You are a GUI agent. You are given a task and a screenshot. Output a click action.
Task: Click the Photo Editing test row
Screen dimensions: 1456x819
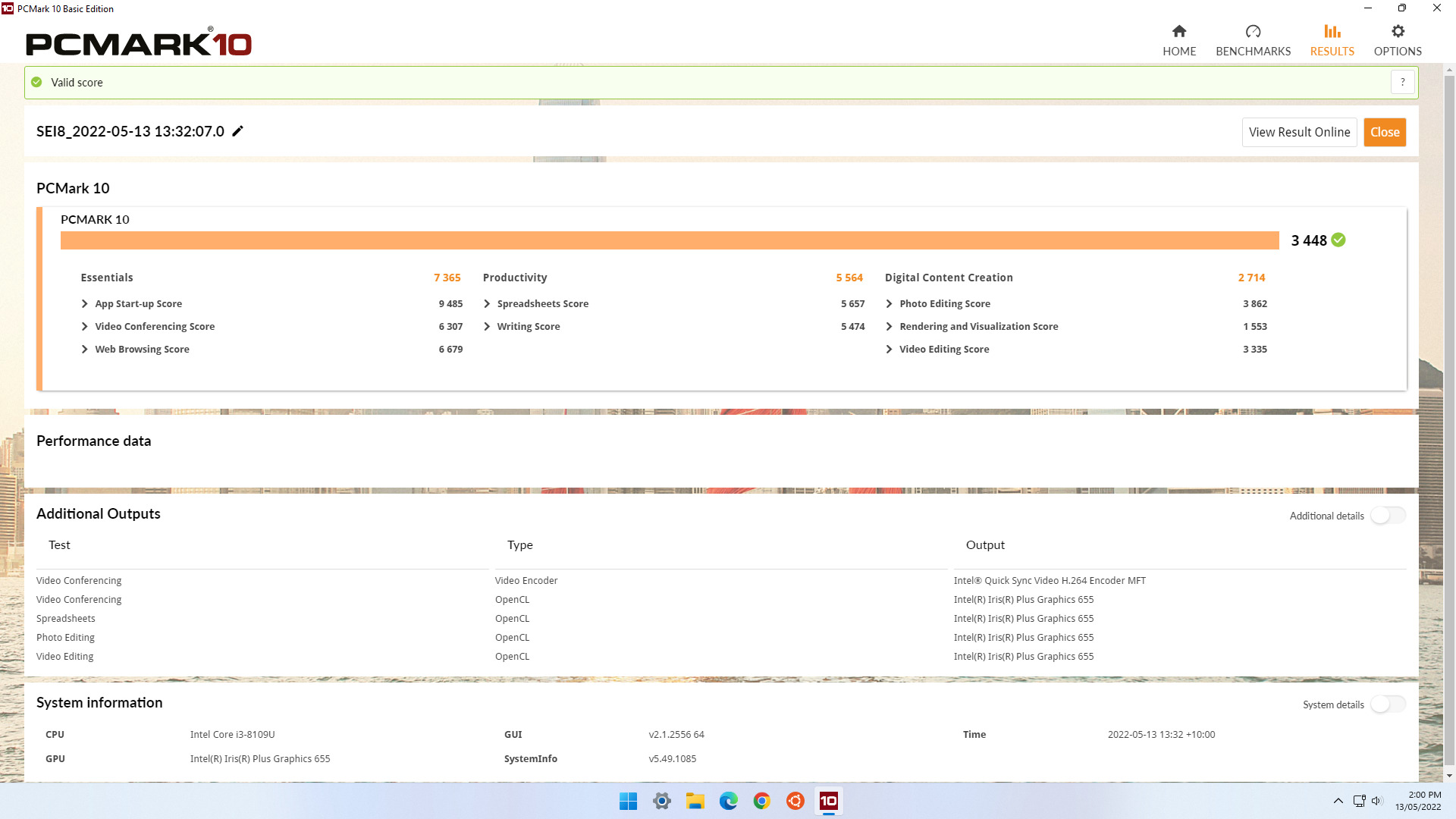[65, 638]
